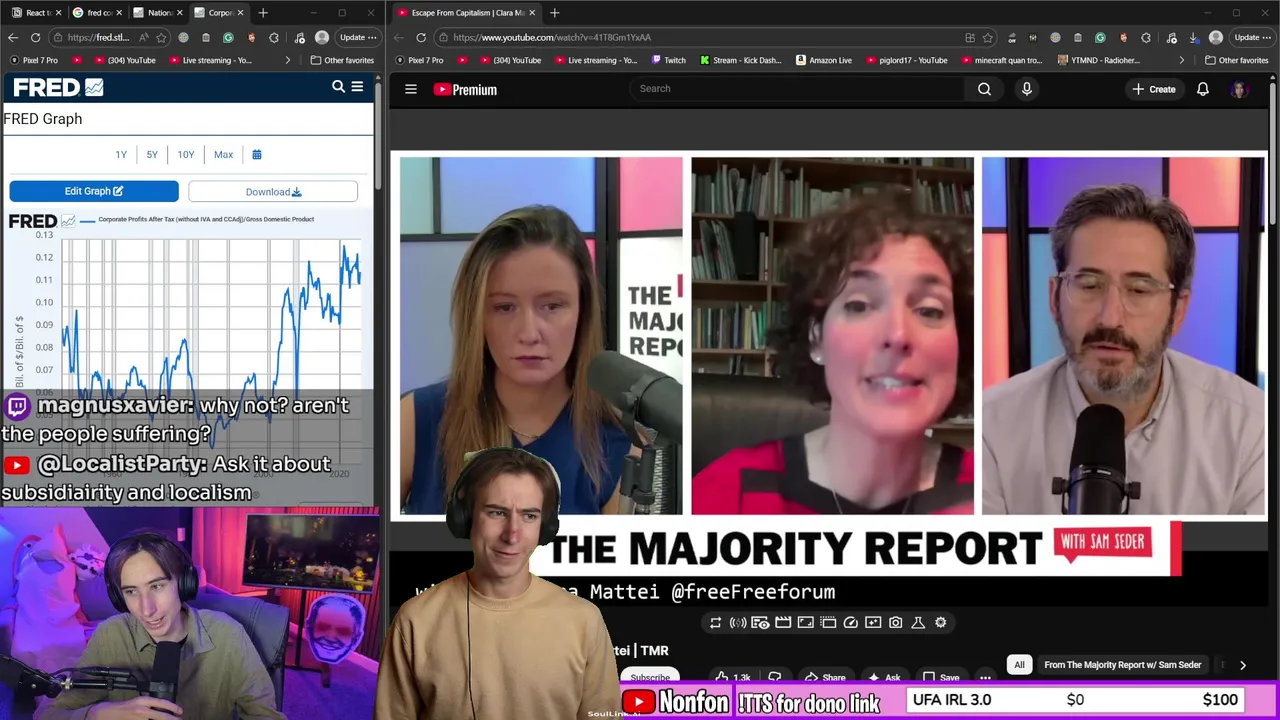Open downloads icon in YouTube browser window
The height and width of the screenshot is (720, 1280).
(1194, 37)
